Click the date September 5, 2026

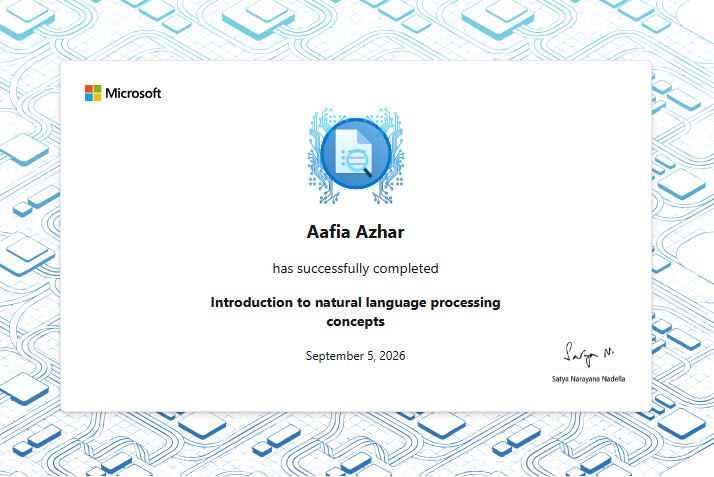click(355, 355)
